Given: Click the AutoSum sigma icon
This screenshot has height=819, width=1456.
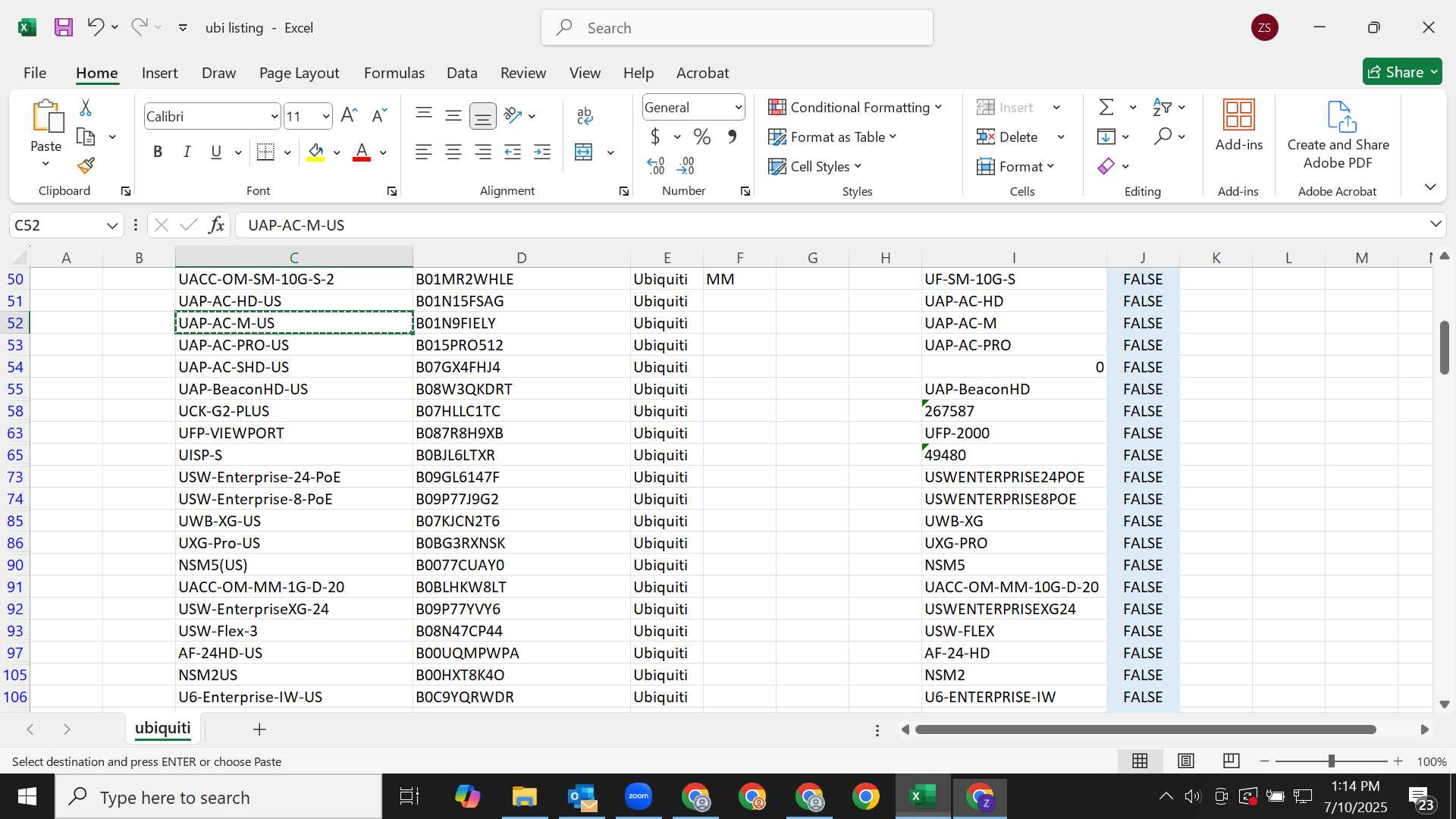Looking at the screenshot, I should click(x=1106, y=107).
